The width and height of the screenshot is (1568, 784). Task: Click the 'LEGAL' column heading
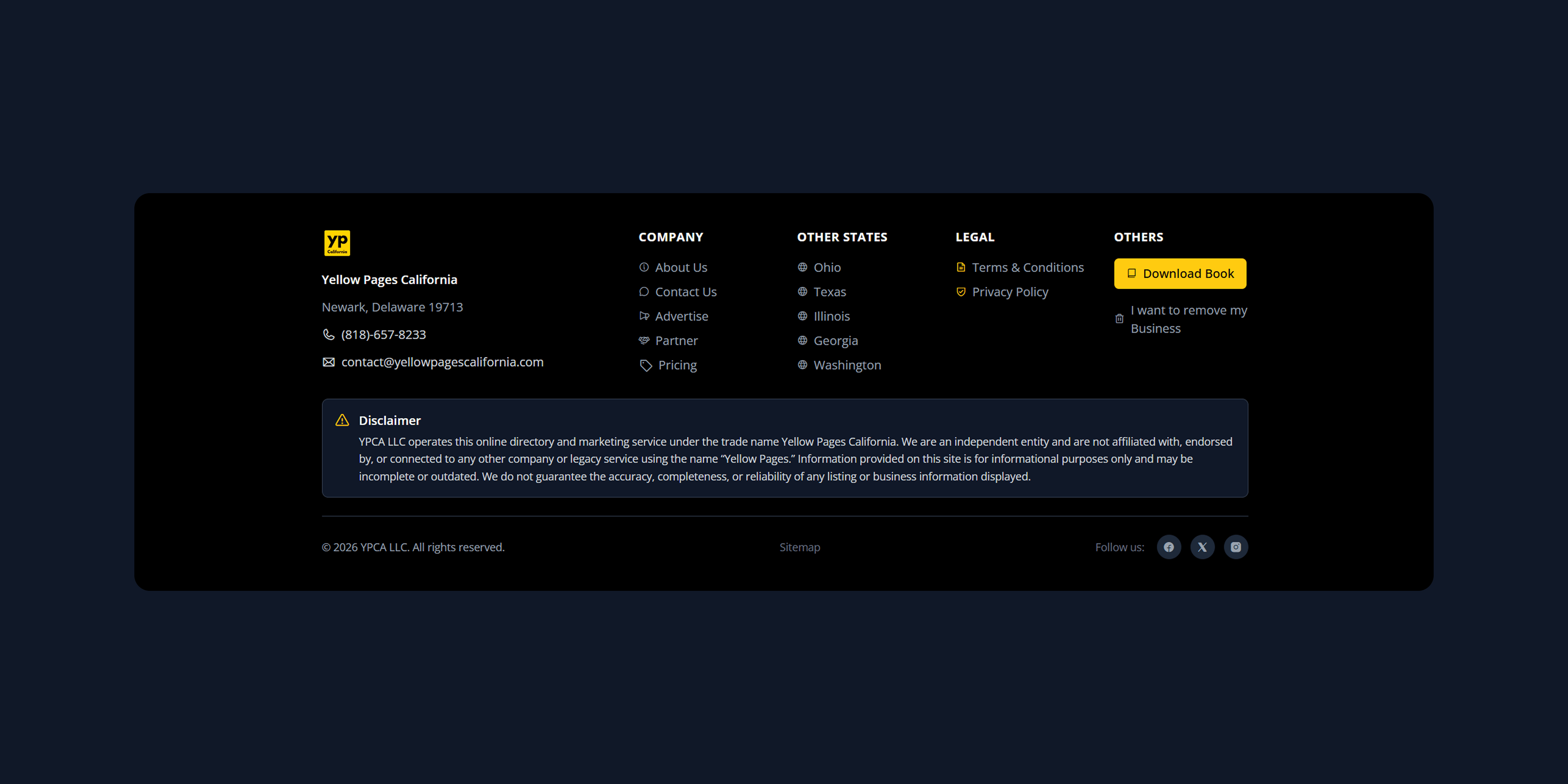975,237
